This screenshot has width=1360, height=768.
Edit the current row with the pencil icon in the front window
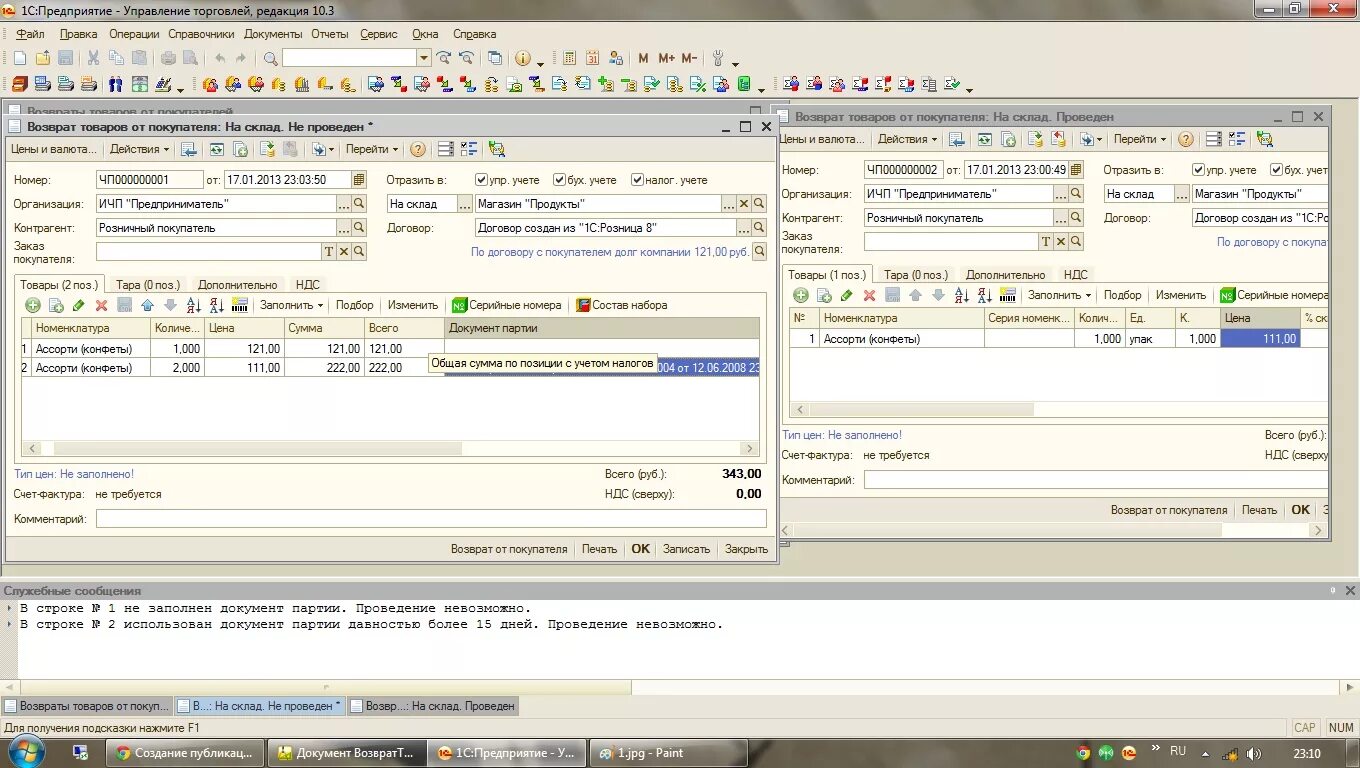click(x=78, y=305)
